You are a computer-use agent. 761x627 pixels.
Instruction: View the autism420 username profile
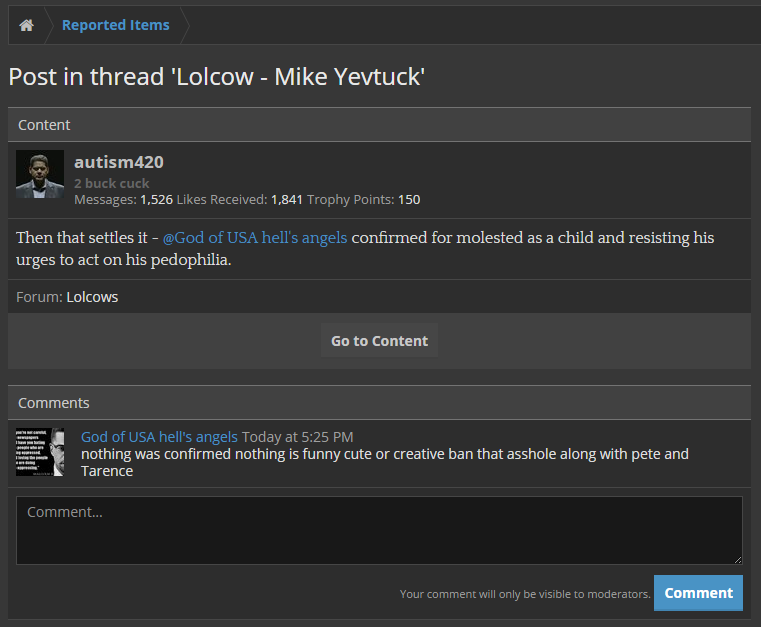(x=119, y=162)
